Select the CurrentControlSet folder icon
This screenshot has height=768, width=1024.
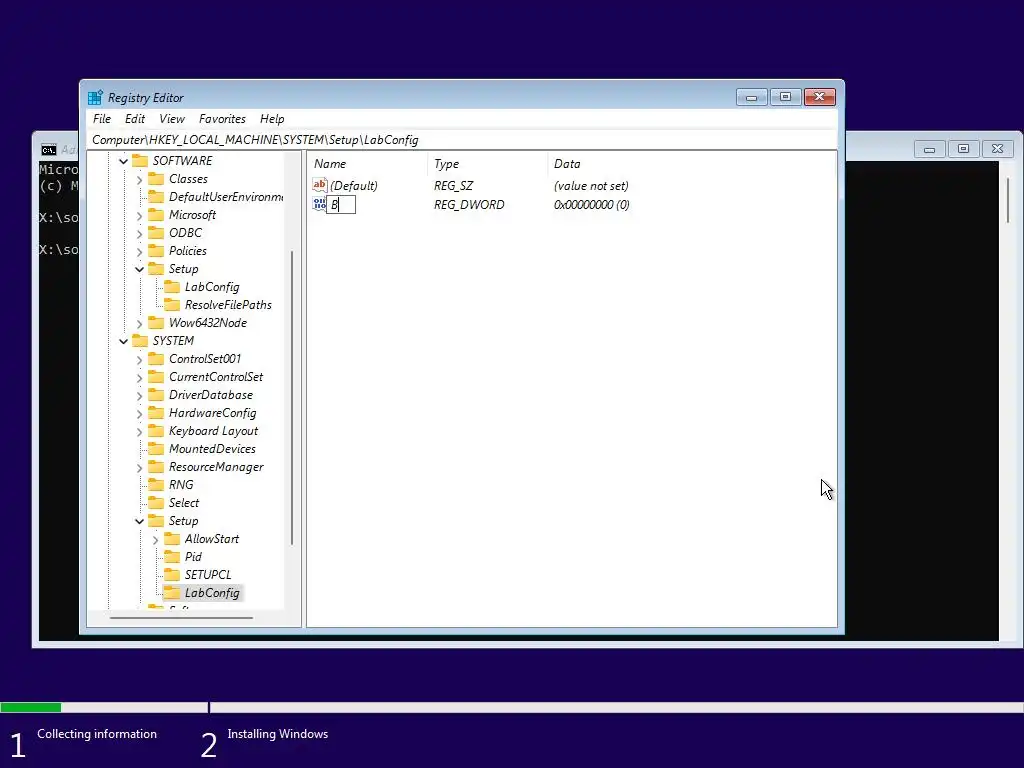156,377
